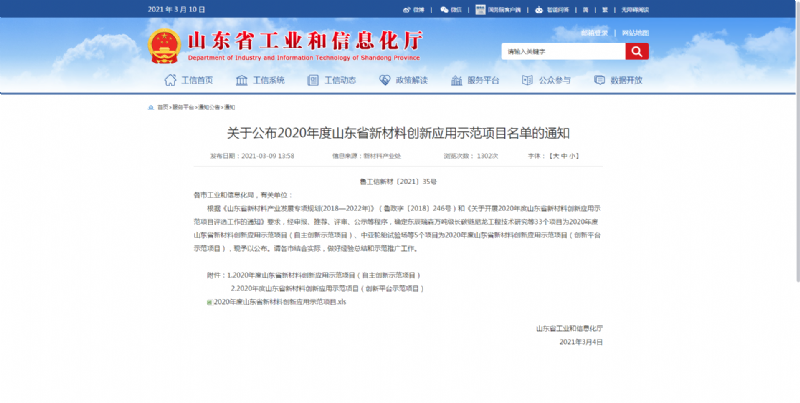This screenshot has width=800, height=403.
Task: Click the home icon in the breadcrumb
Action: pos(153,106)
